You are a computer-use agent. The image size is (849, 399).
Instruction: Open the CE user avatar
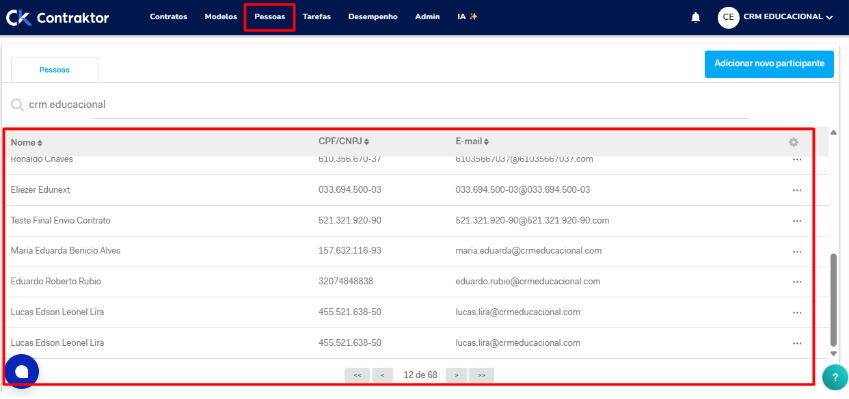(x=728, y=17)
